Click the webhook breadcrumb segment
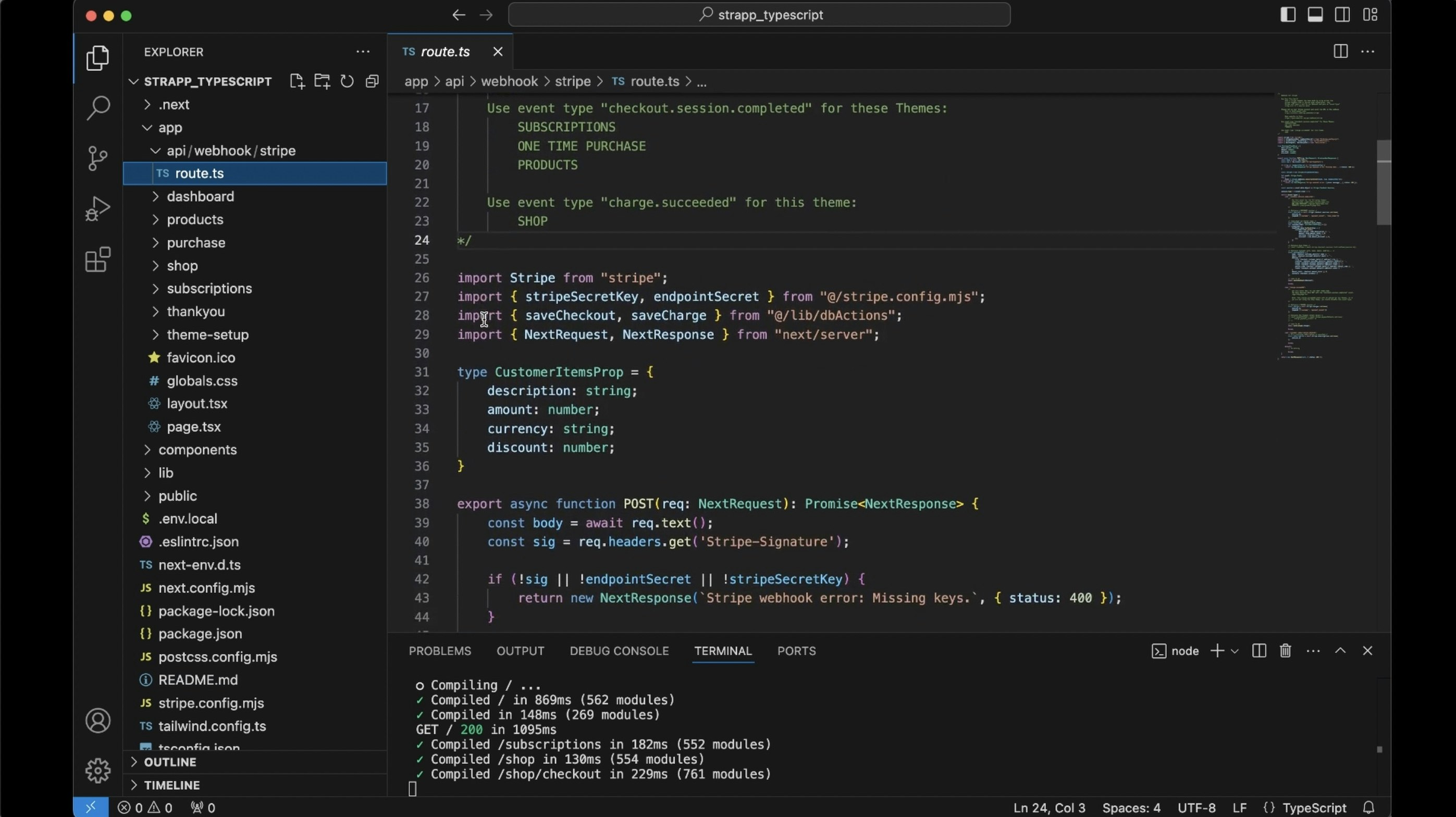 [509, 81]
